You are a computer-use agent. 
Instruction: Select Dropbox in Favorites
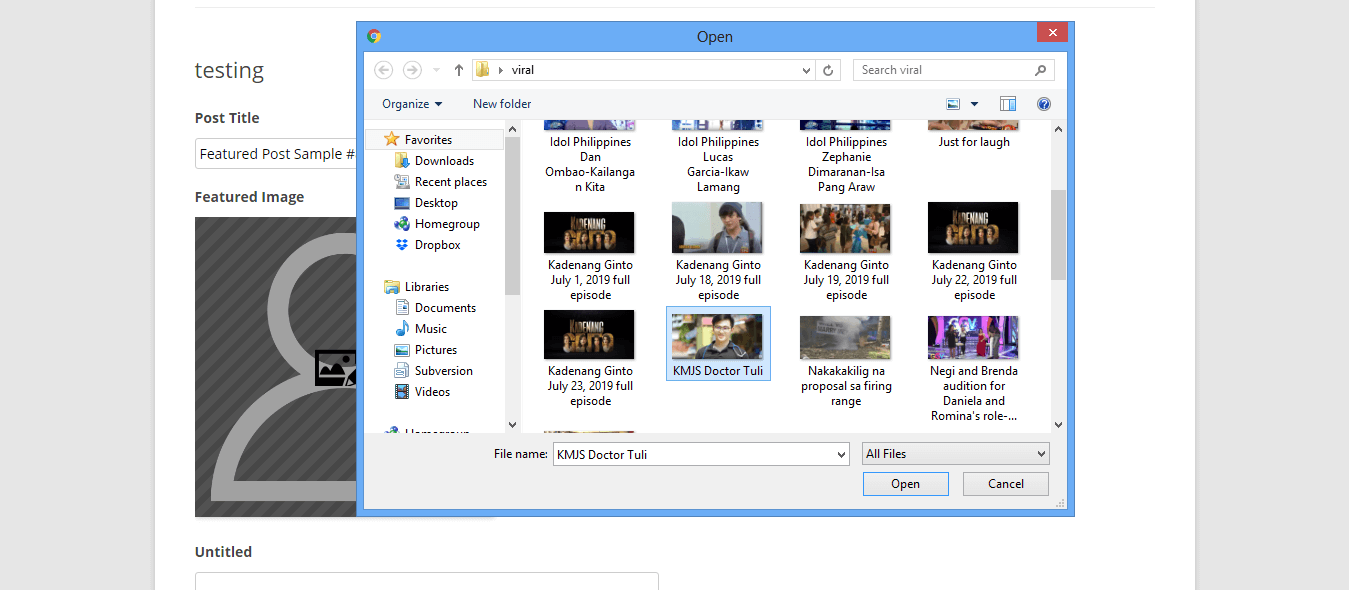click(437, 245)
